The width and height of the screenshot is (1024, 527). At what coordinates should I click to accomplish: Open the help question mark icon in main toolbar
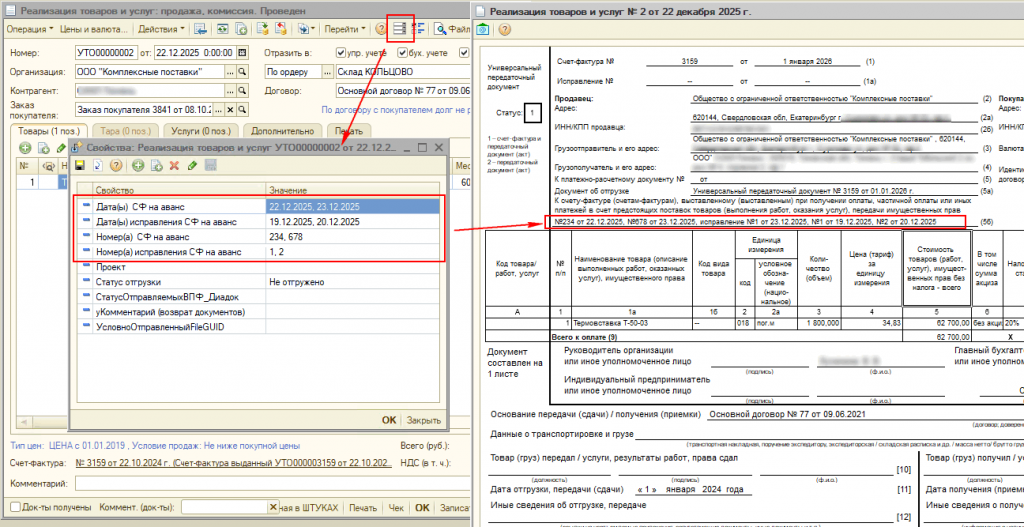pos(380,29)
